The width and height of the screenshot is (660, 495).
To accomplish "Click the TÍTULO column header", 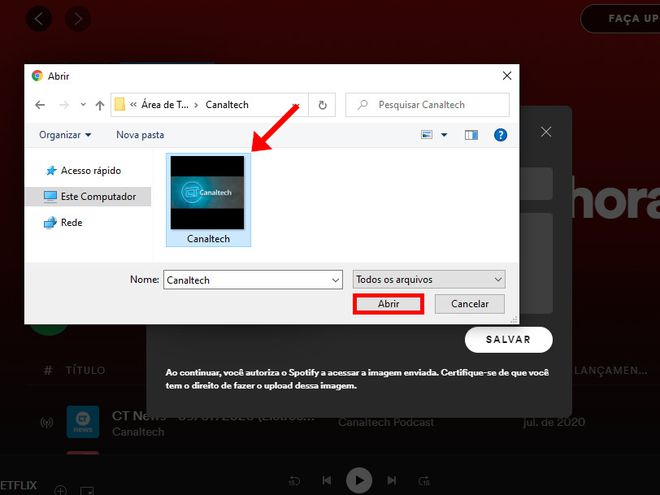I will point(85,370).
